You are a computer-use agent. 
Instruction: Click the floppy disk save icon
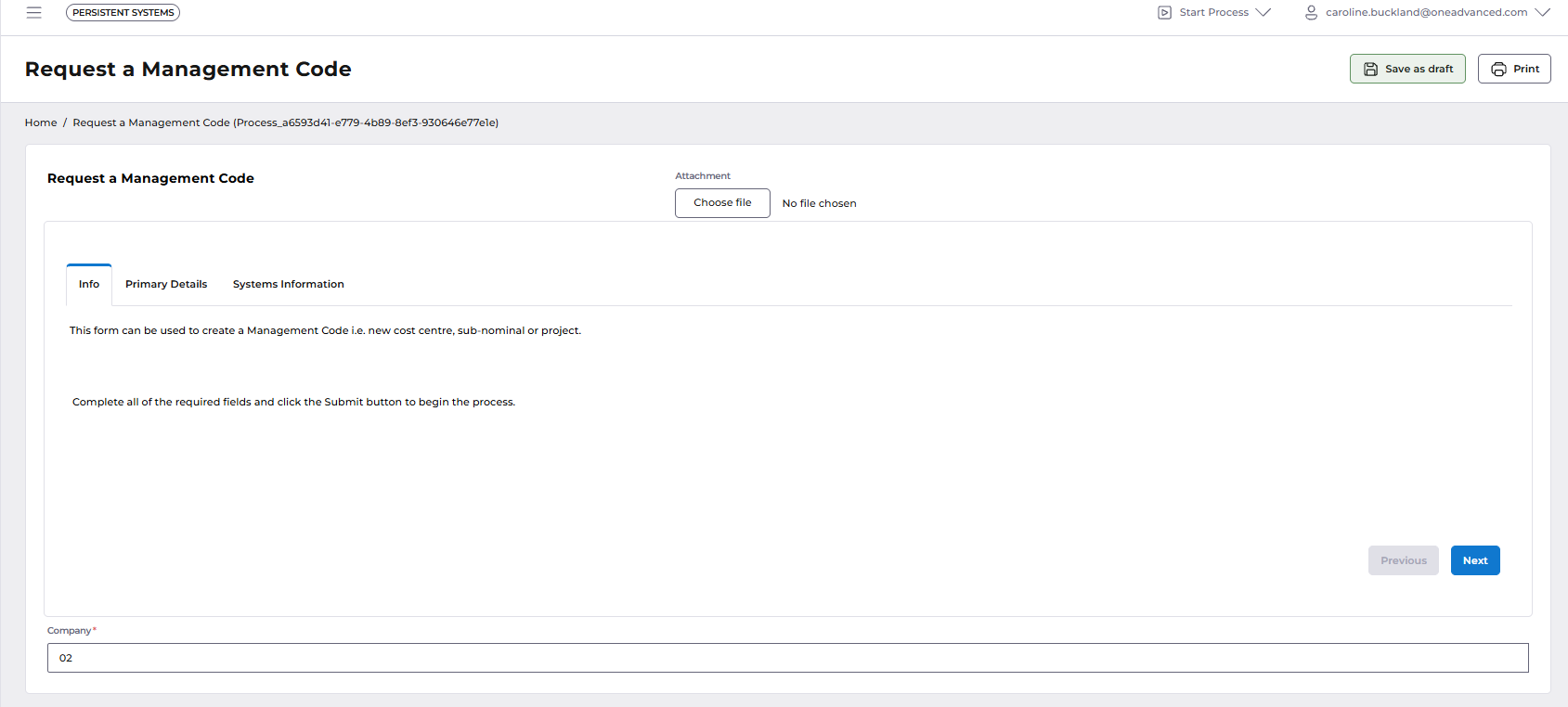point(1370,70)
